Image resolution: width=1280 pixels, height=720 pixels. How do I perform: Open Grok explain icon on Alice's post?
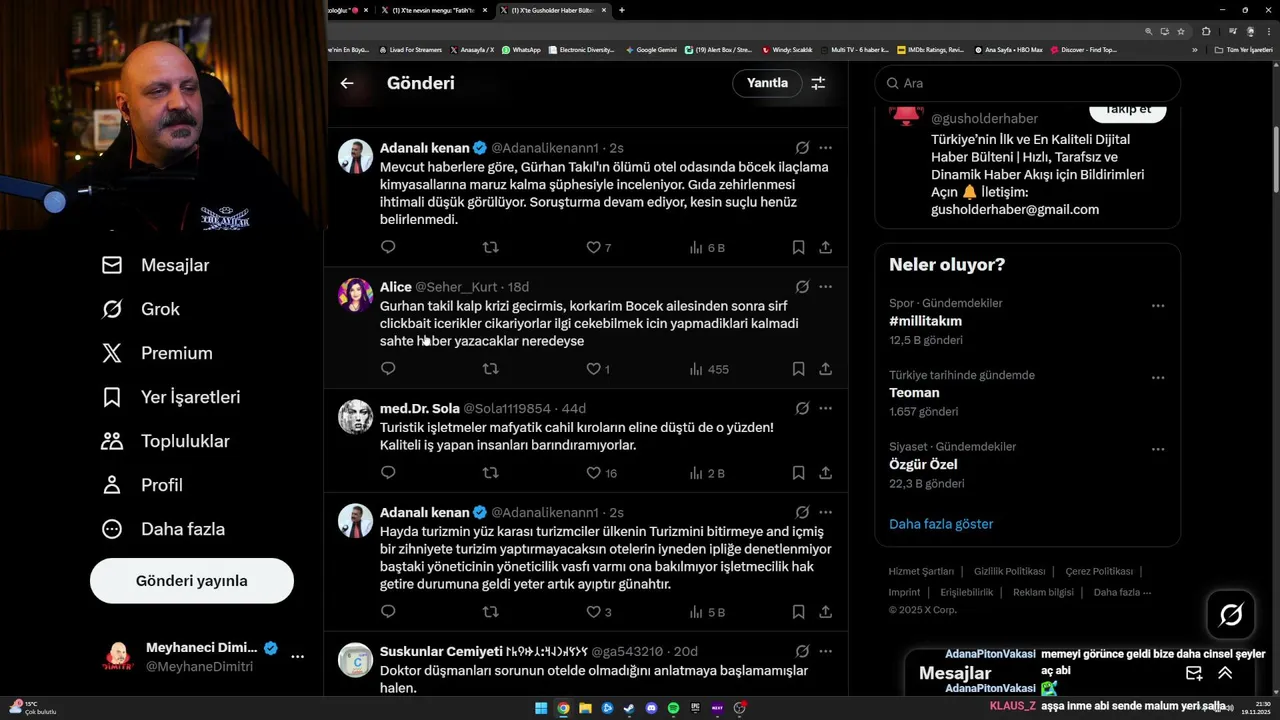[802, 287]
